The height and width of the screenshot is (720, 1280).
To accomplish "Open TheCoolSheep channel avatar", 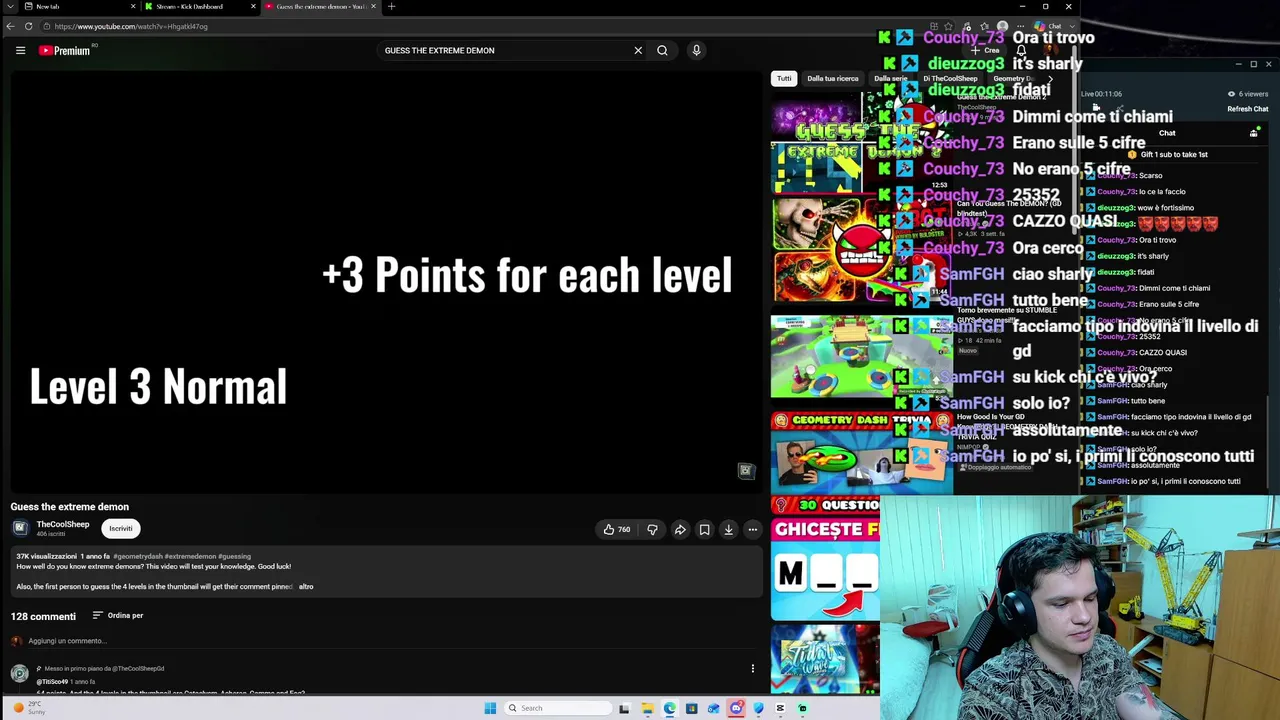I will pyautogui.click(x=20, y=528).
